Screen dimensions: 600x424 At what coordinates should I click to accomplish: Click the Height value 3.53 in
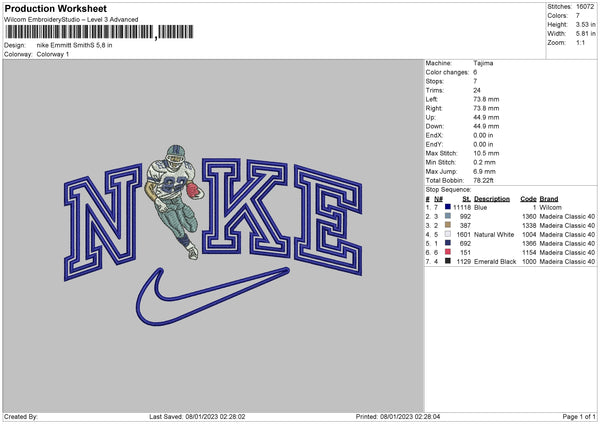coord(585,24)
